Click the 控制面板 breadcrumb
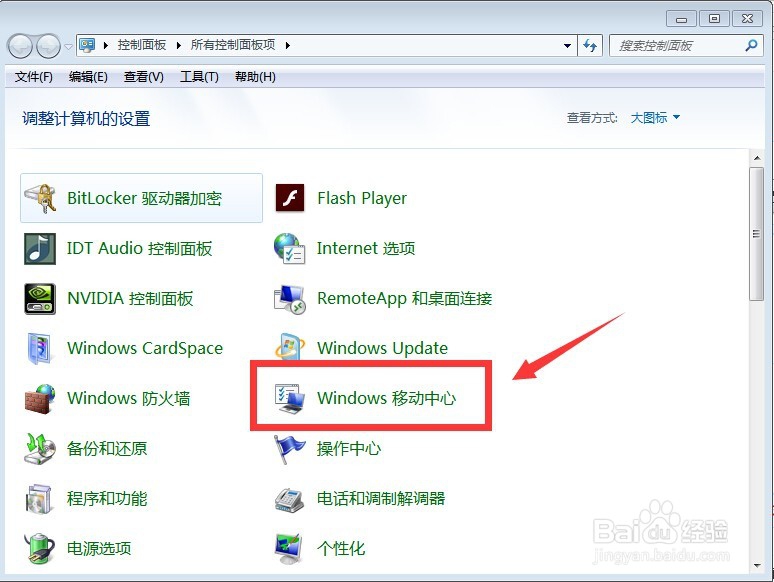The image size is (774, 582). click(x=142, y=45)
